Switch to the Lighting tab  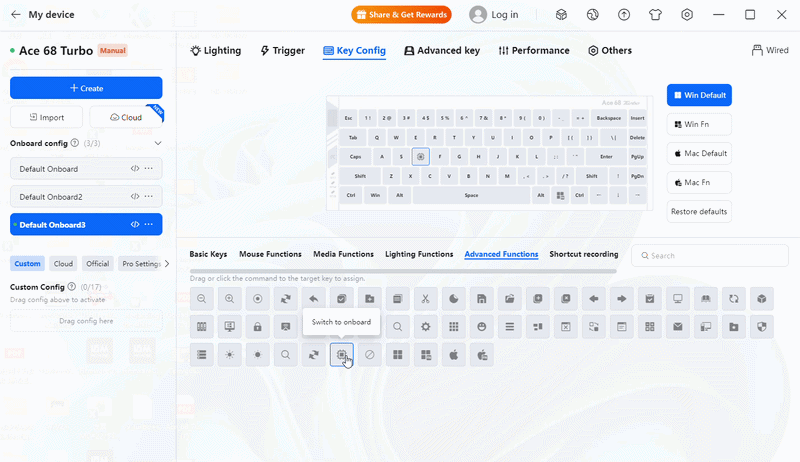coord(215,50)
